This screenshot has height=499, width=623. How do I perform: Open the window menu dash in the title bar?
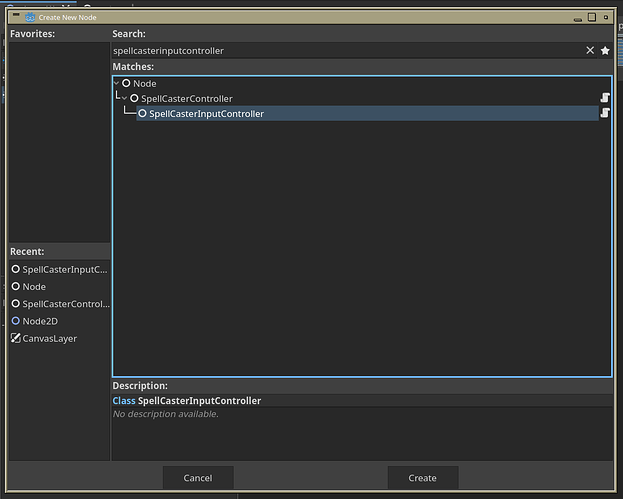(x=16, y=15)
